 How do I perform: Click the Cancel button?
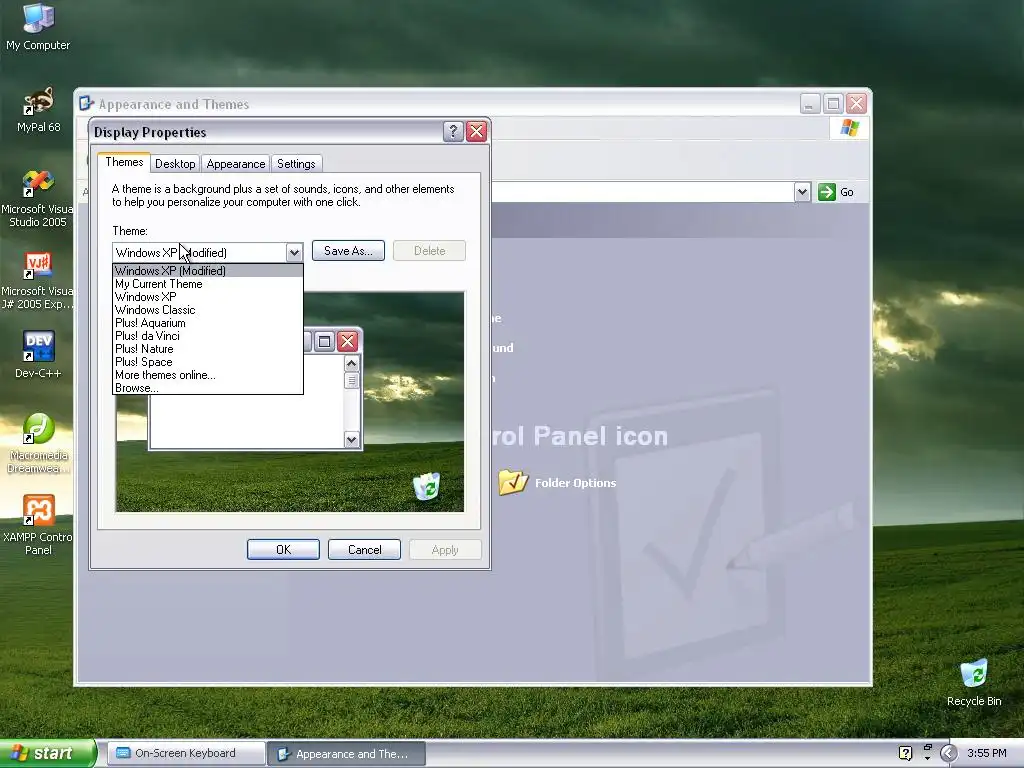click(364, 550)
